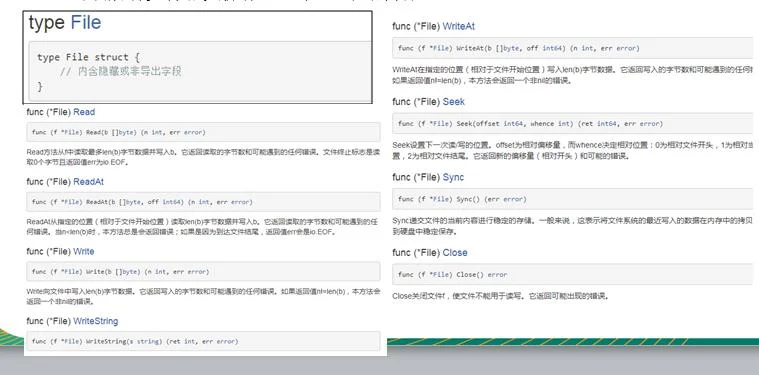Open the File type heading link
Screen dimensions: 759x375
(x=86, y=23)
